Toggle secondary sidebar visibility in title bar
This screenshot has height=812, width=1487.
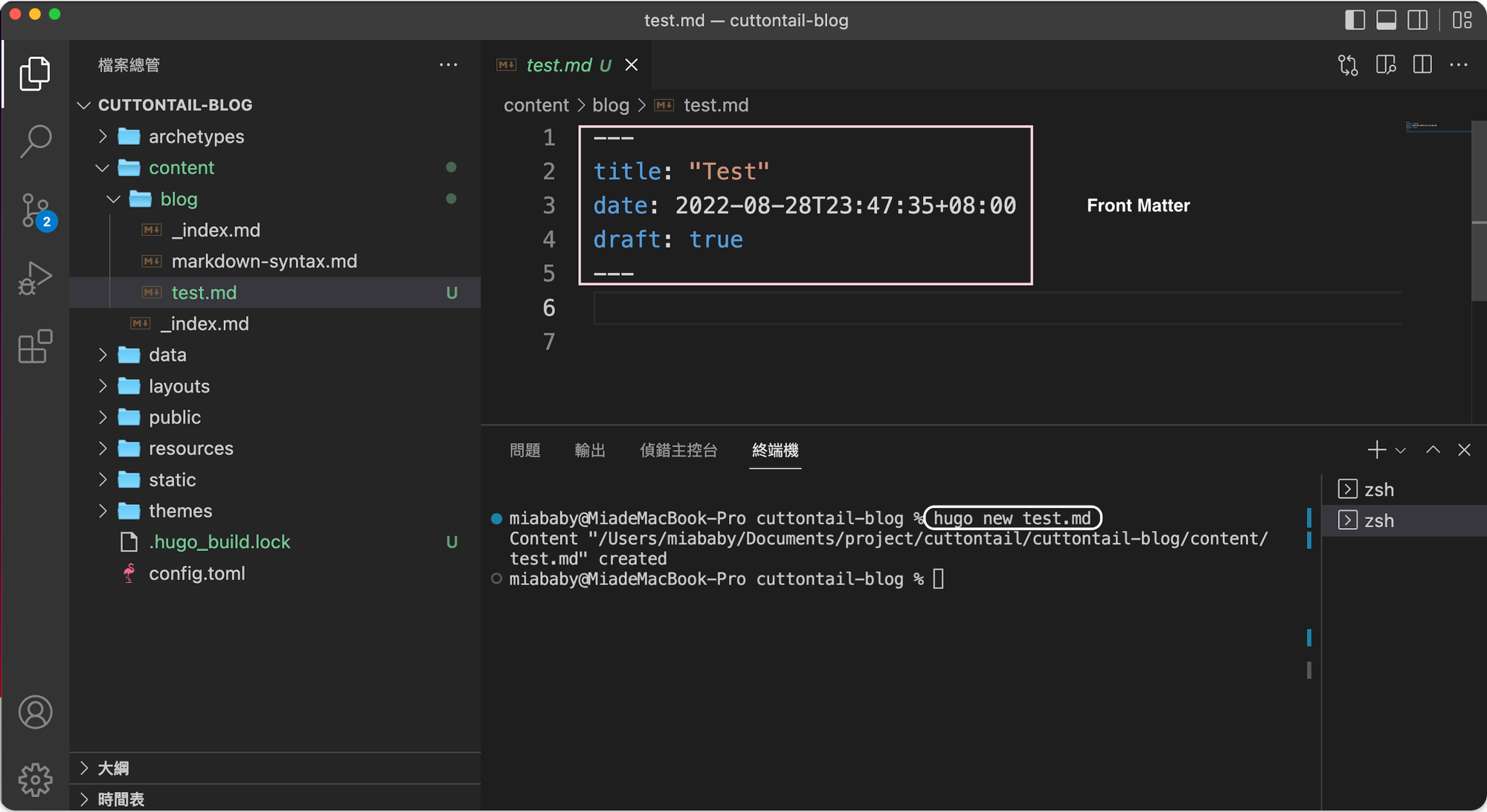coord(1418,20)
